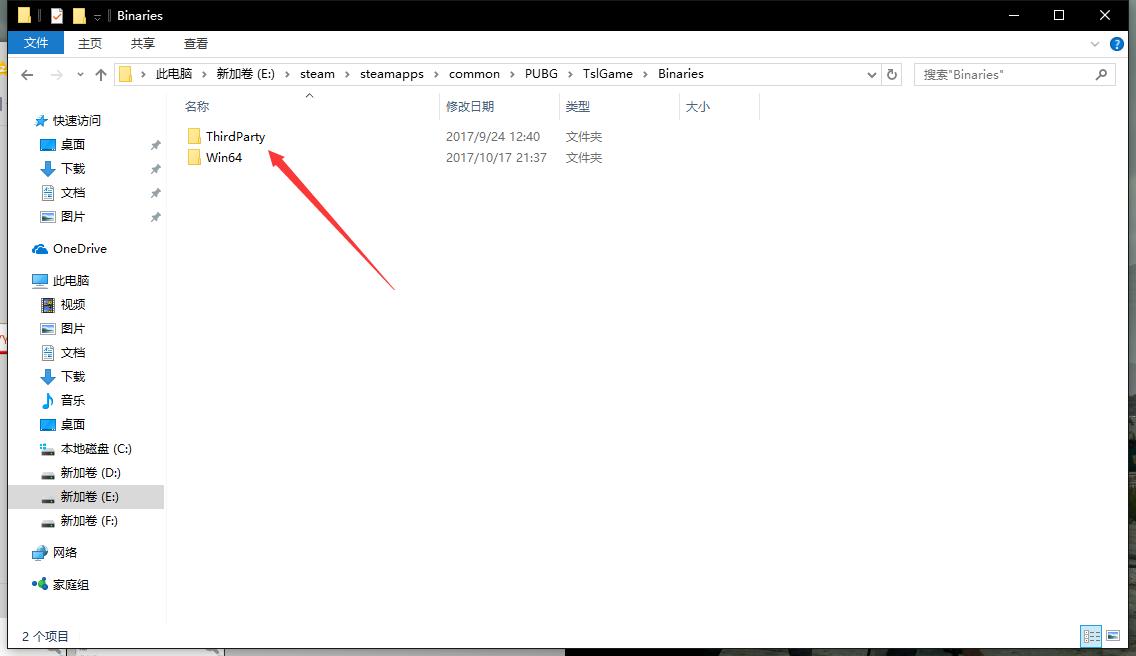Open pinned 桌面 under quick access
1136x656 pixels.
click(x=72, y=144)
